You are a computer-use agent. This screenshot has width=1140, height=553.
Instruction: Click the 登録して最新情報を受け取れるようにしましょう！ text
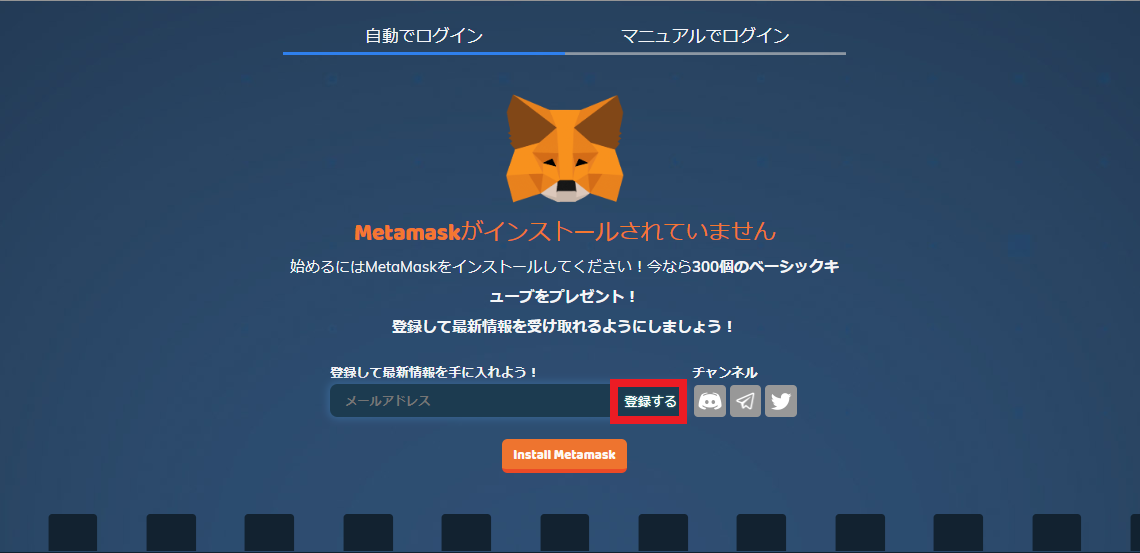[x=564, y=327]
